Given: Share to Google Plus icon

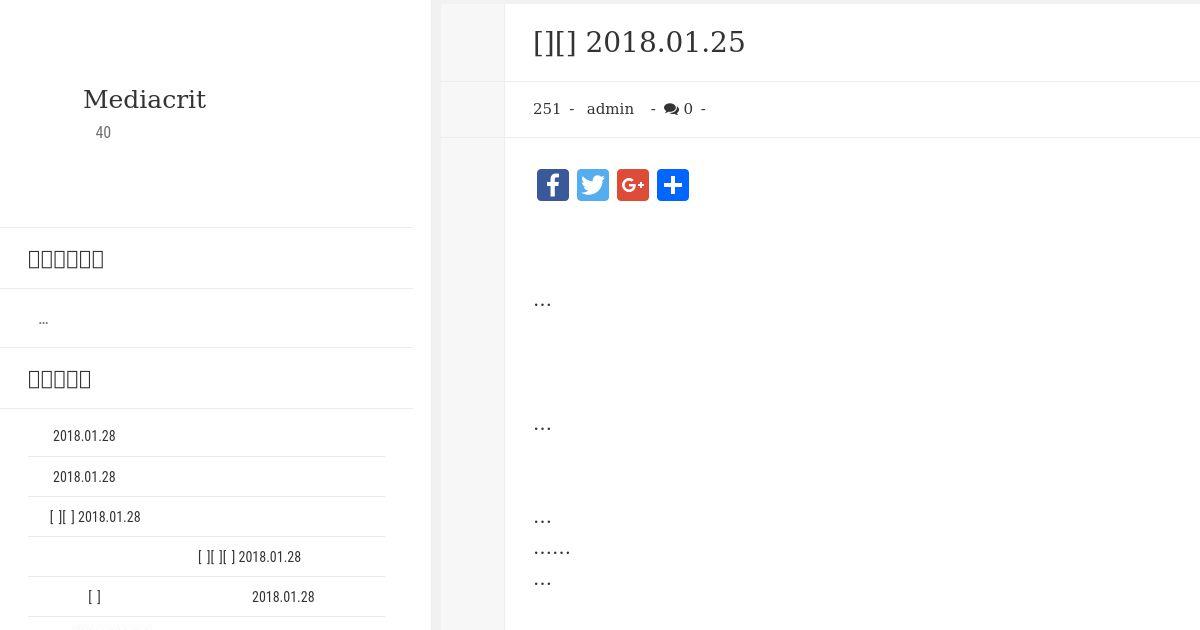Looking at the screenshot, I should coord(633,185).
